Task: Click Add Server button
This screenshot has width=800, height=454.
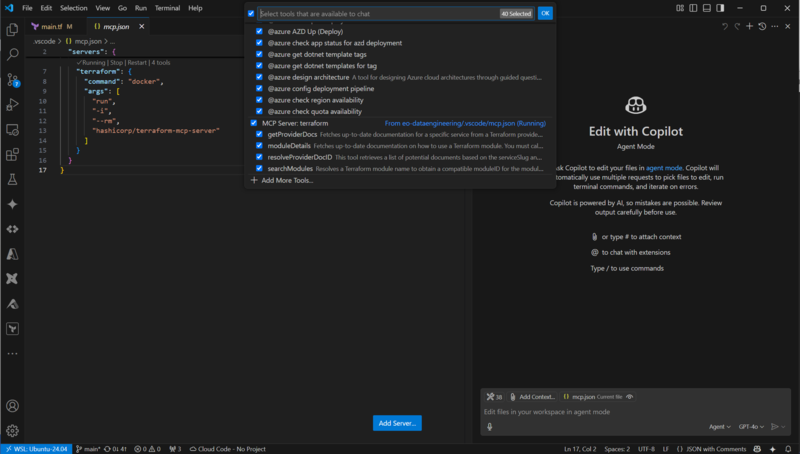Action: pos(397,423)
